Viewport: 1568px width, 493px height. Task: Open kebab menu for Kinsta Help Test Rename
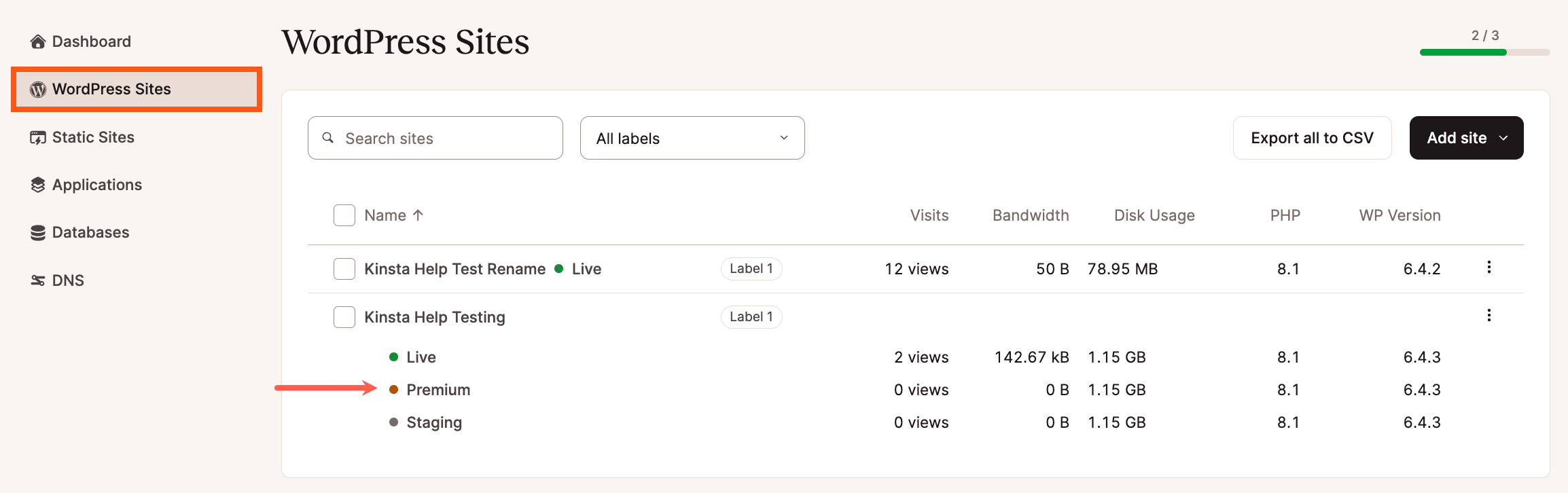coord(1489,267)
